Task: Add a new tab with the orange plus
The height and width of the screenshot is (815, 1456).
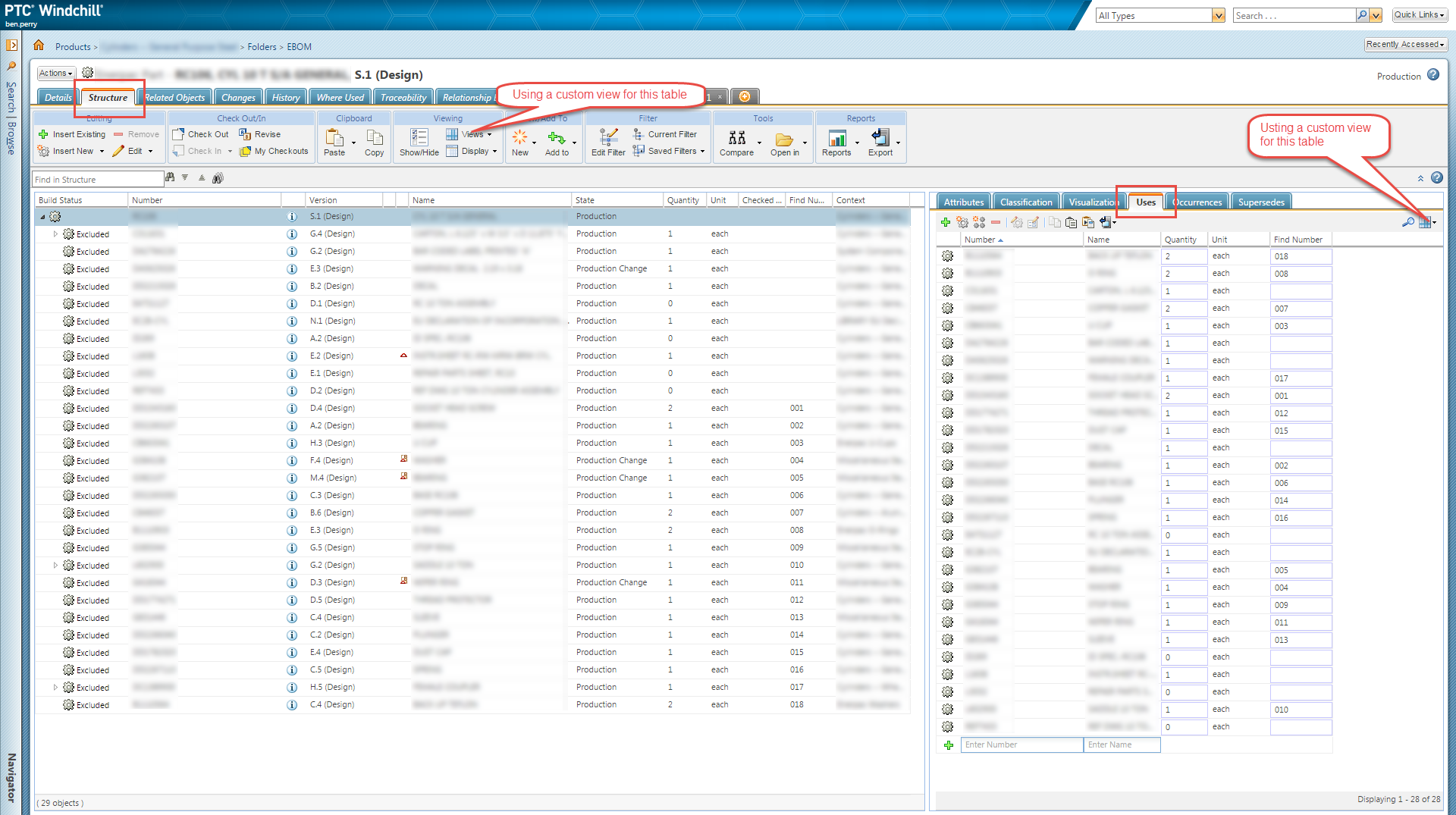Action: tap(745, 96)
